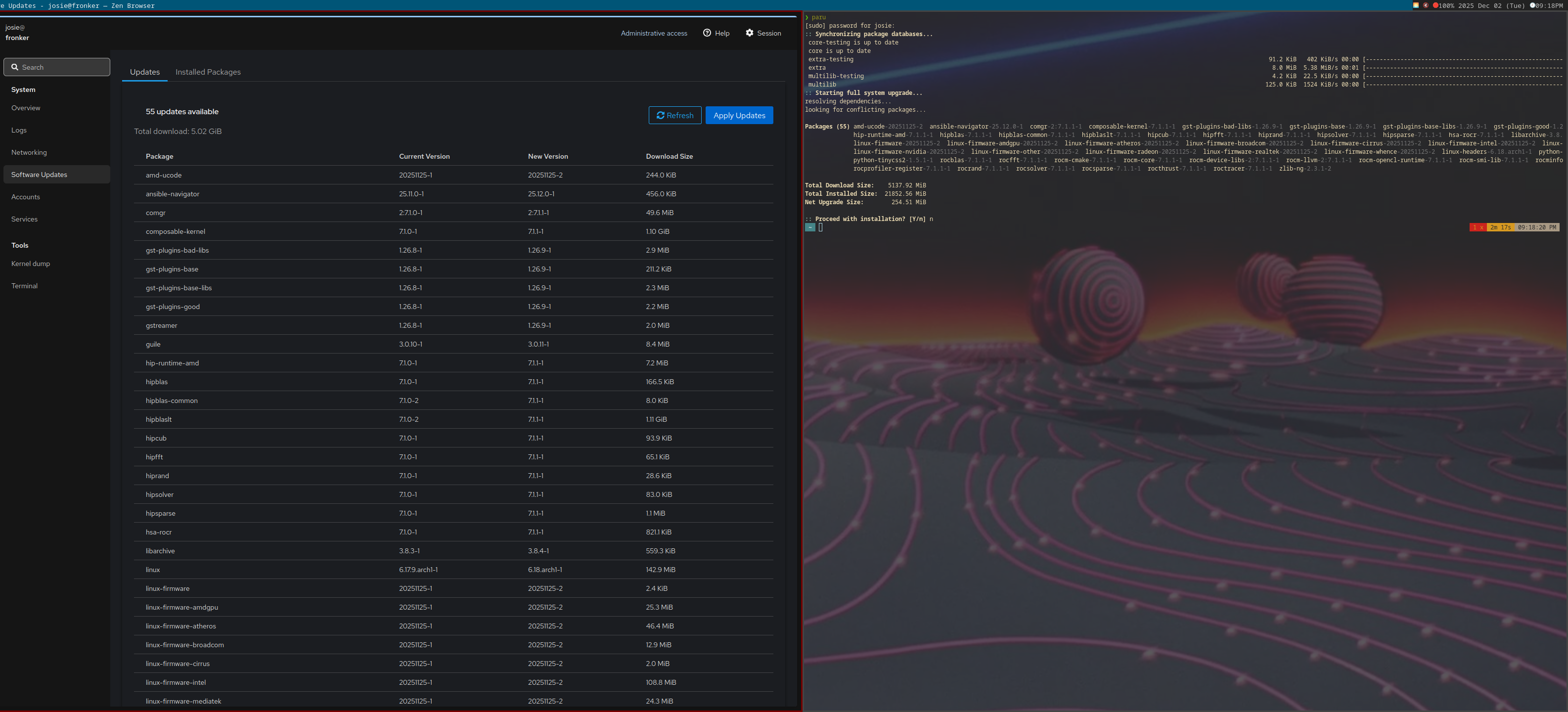Click the muted speaker icon in status bar
The height and width of the screenshot is (712, 1568).
pyautogui.click(x=1426, y=5)
